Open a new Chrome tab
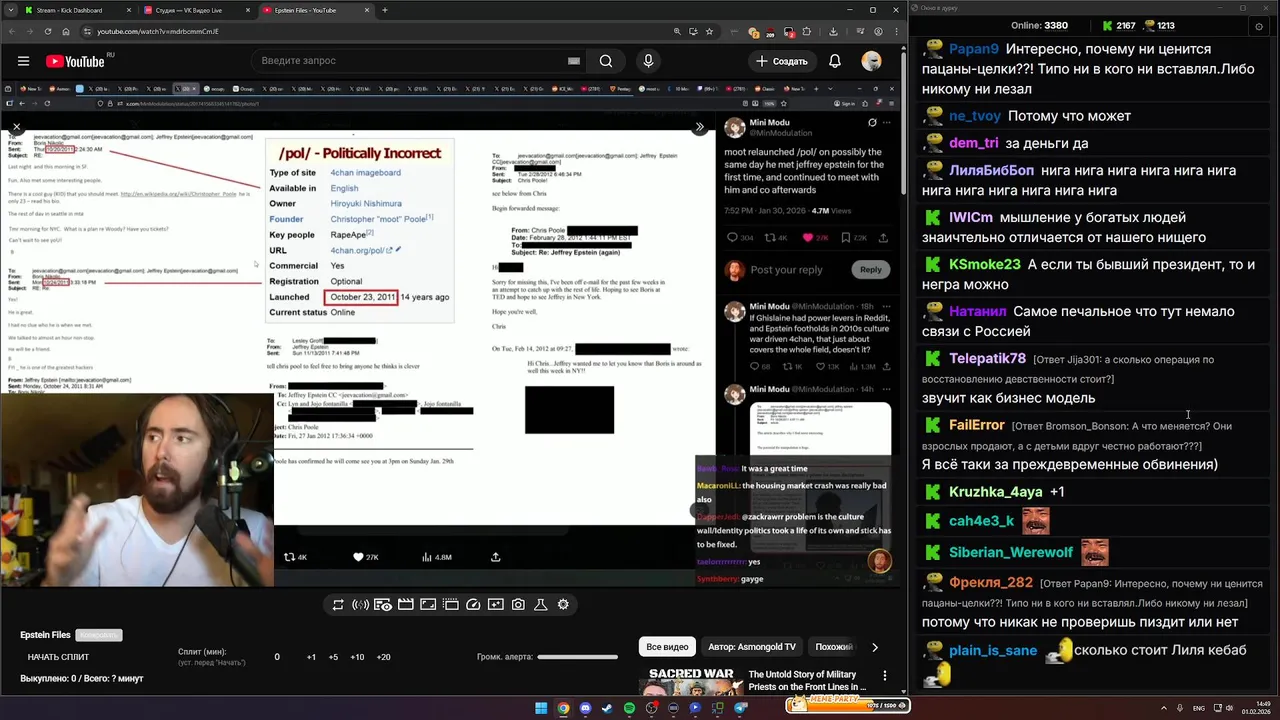 (x=385, y=10)
